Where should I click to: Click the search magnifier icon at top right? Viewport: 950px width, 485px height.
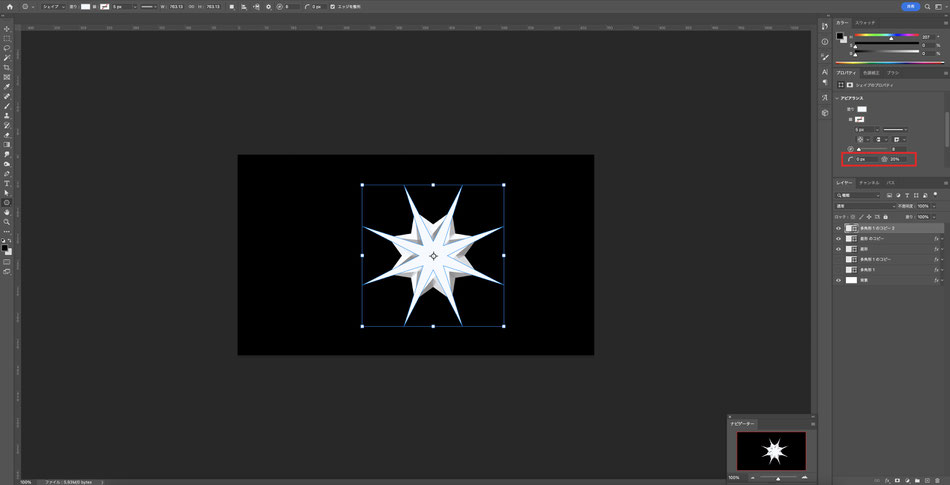(928, 6)
